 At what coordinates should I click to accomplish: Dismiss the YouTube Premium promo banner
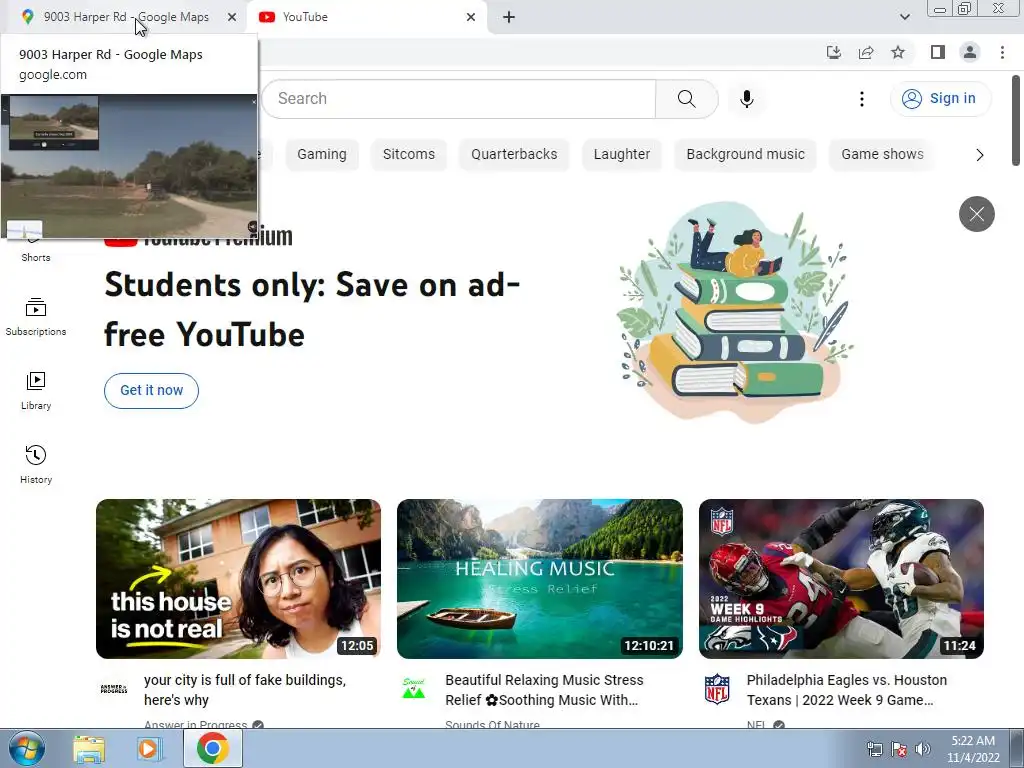tap(976, 214)
